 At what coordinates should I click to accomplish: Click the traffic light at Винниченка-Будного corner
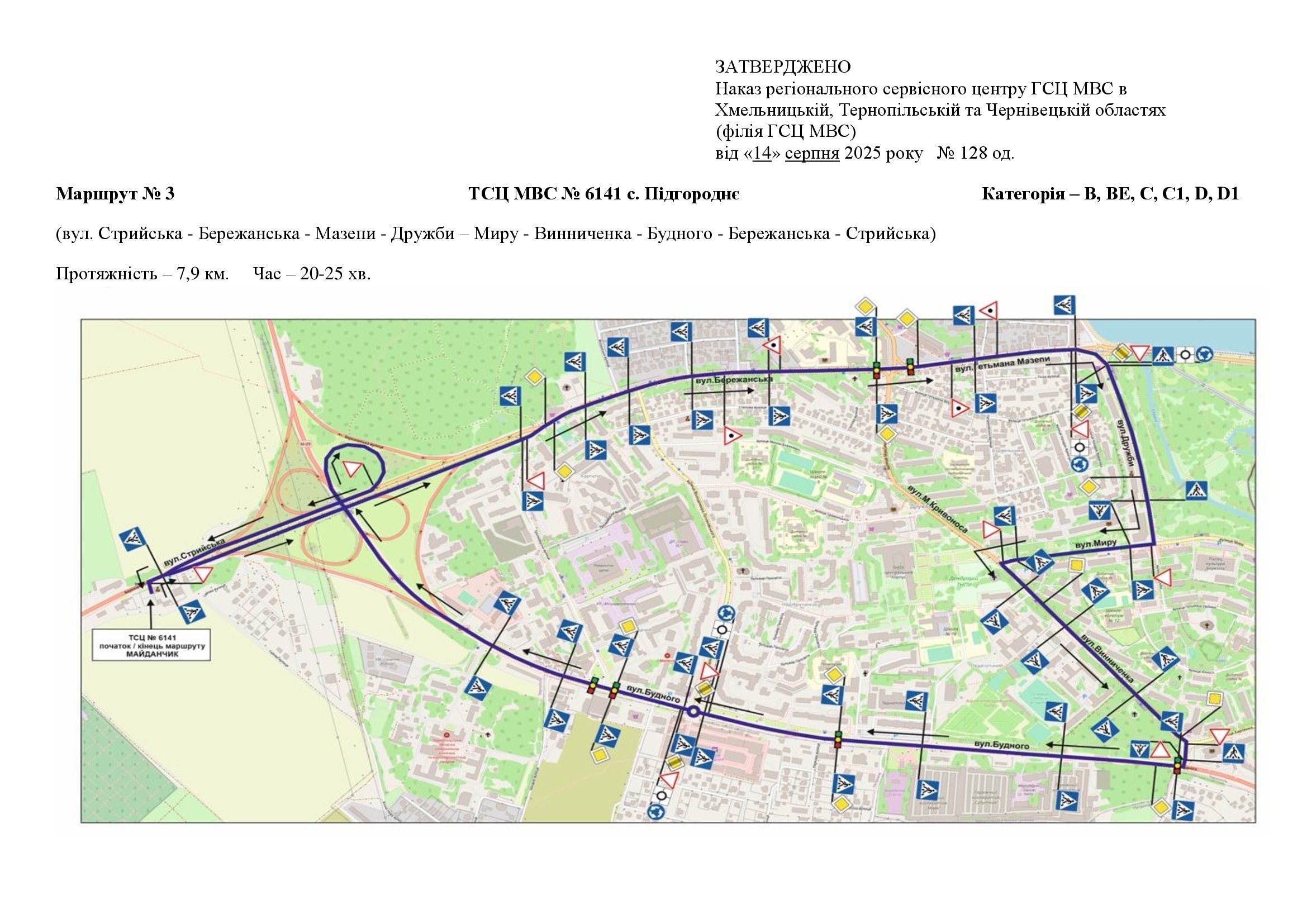click(x=1177, y=765)
